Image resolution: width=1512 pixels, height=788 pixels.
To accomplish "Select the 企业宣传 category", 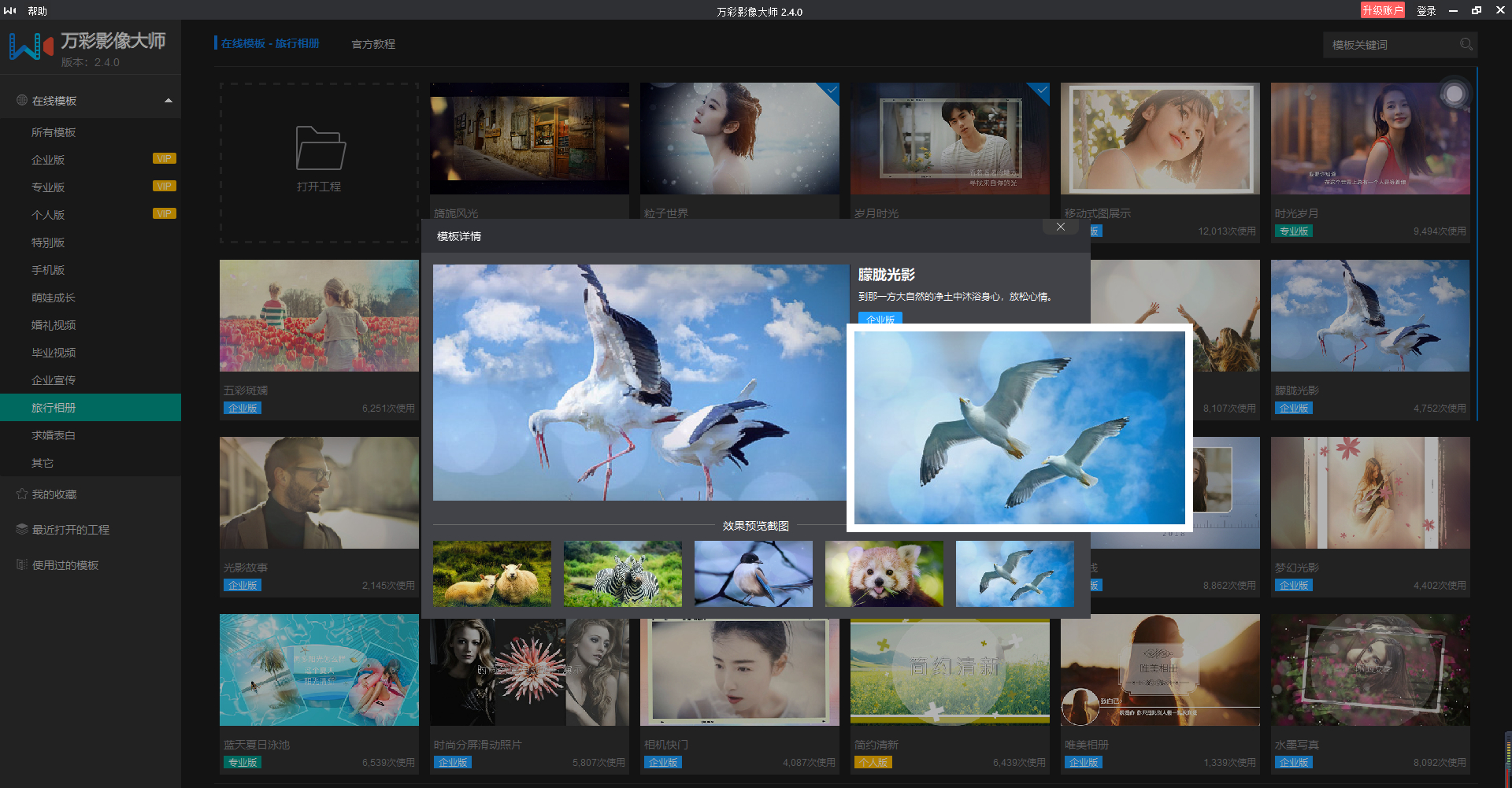I will click(91, 380).
